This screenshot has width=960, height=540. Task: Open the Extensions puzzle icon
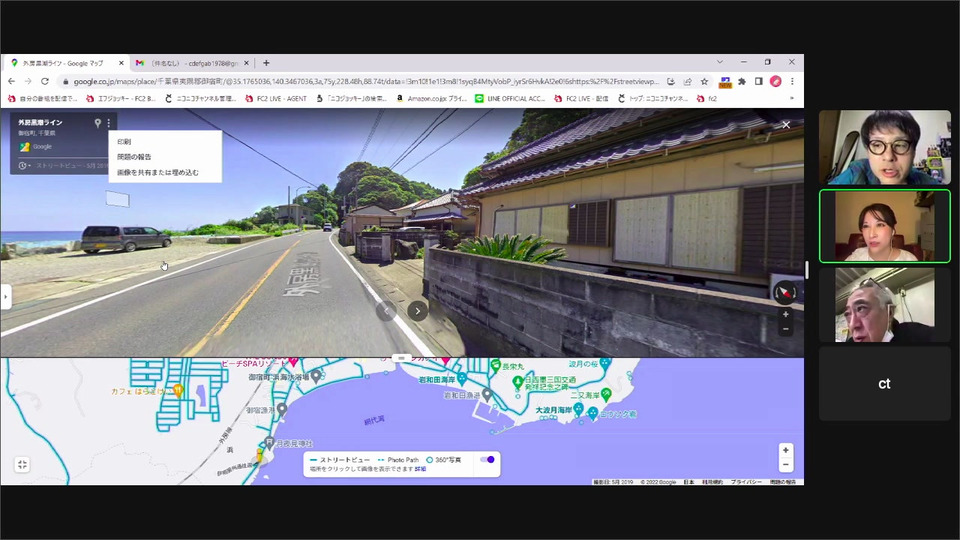pos(742,81)
